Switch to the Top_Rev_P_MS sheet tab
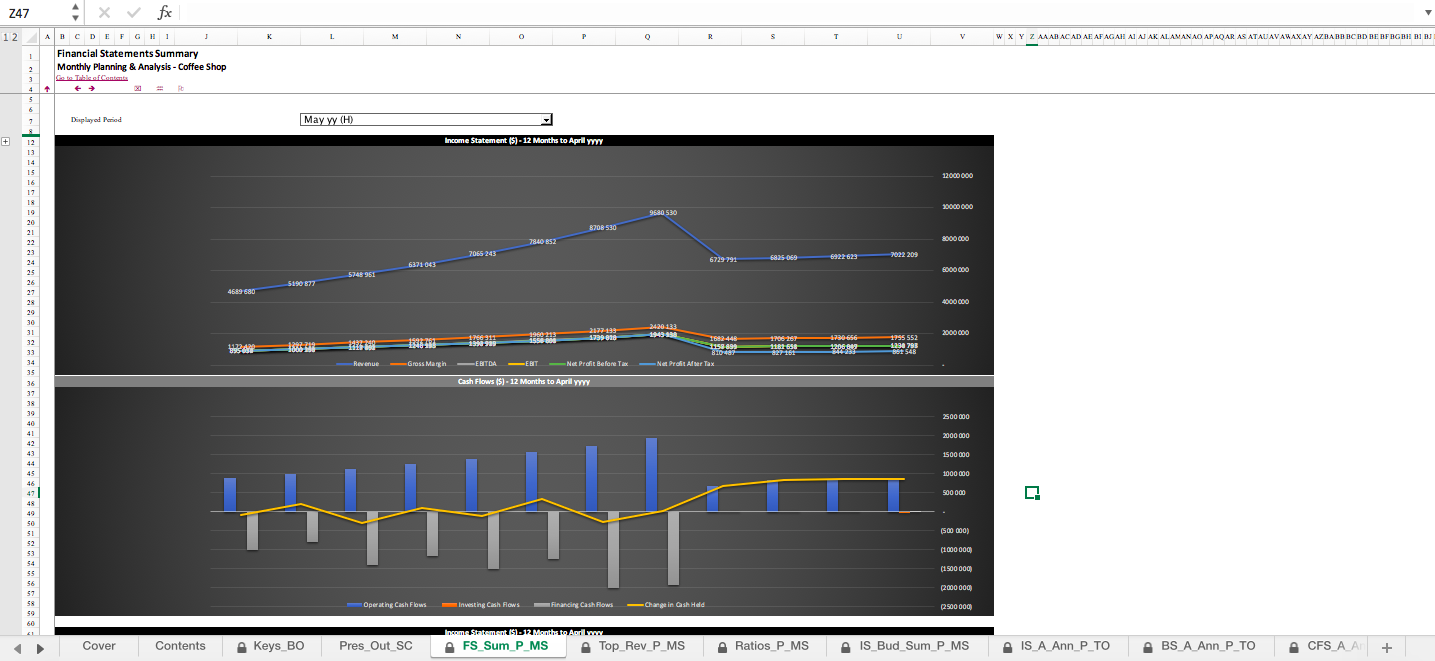This screenshot has width=1435, height=661. (x=633, y=646)
